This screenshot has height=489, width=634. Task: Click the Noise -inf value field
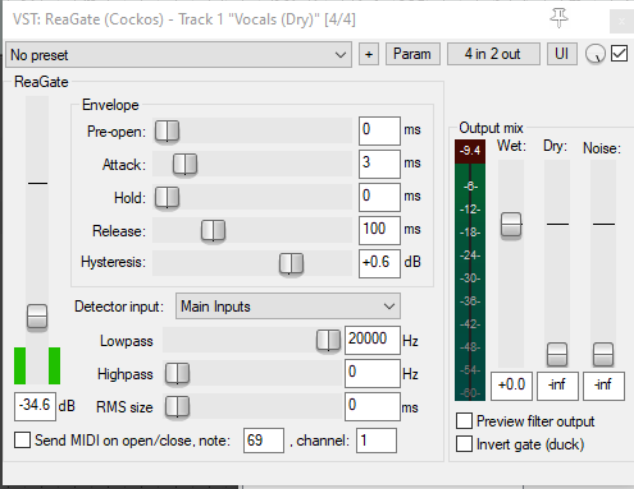tap(604, 386)
